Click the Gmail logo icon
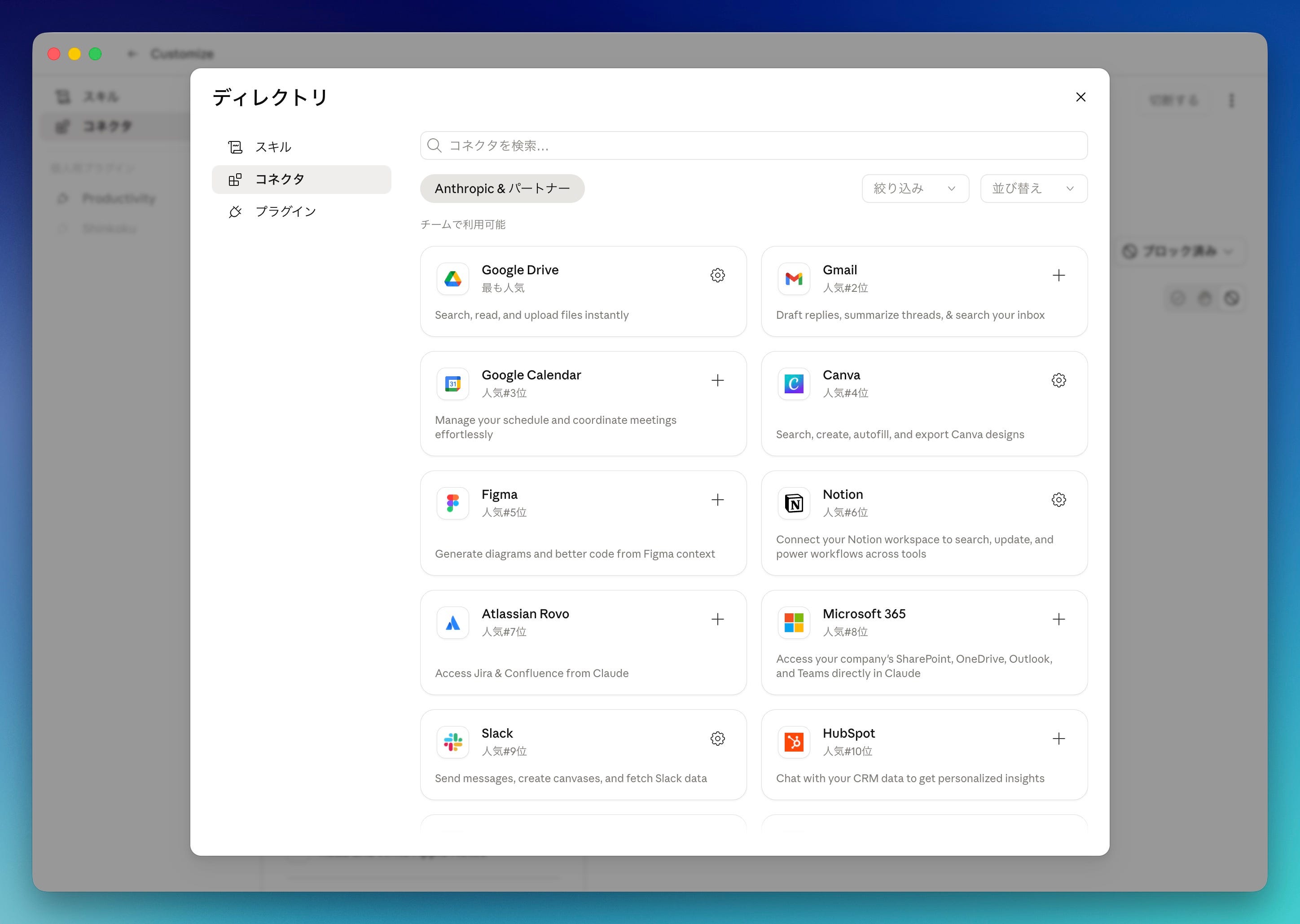Image resolution: width=1300 pixels, height=924 pixels. (x=794, y=279)
